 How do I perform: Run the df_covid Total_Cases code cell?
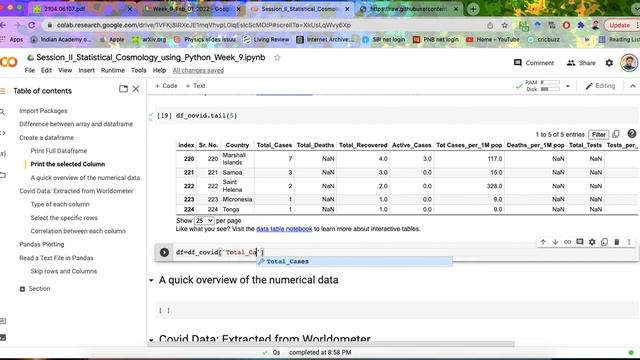(164, 252)
